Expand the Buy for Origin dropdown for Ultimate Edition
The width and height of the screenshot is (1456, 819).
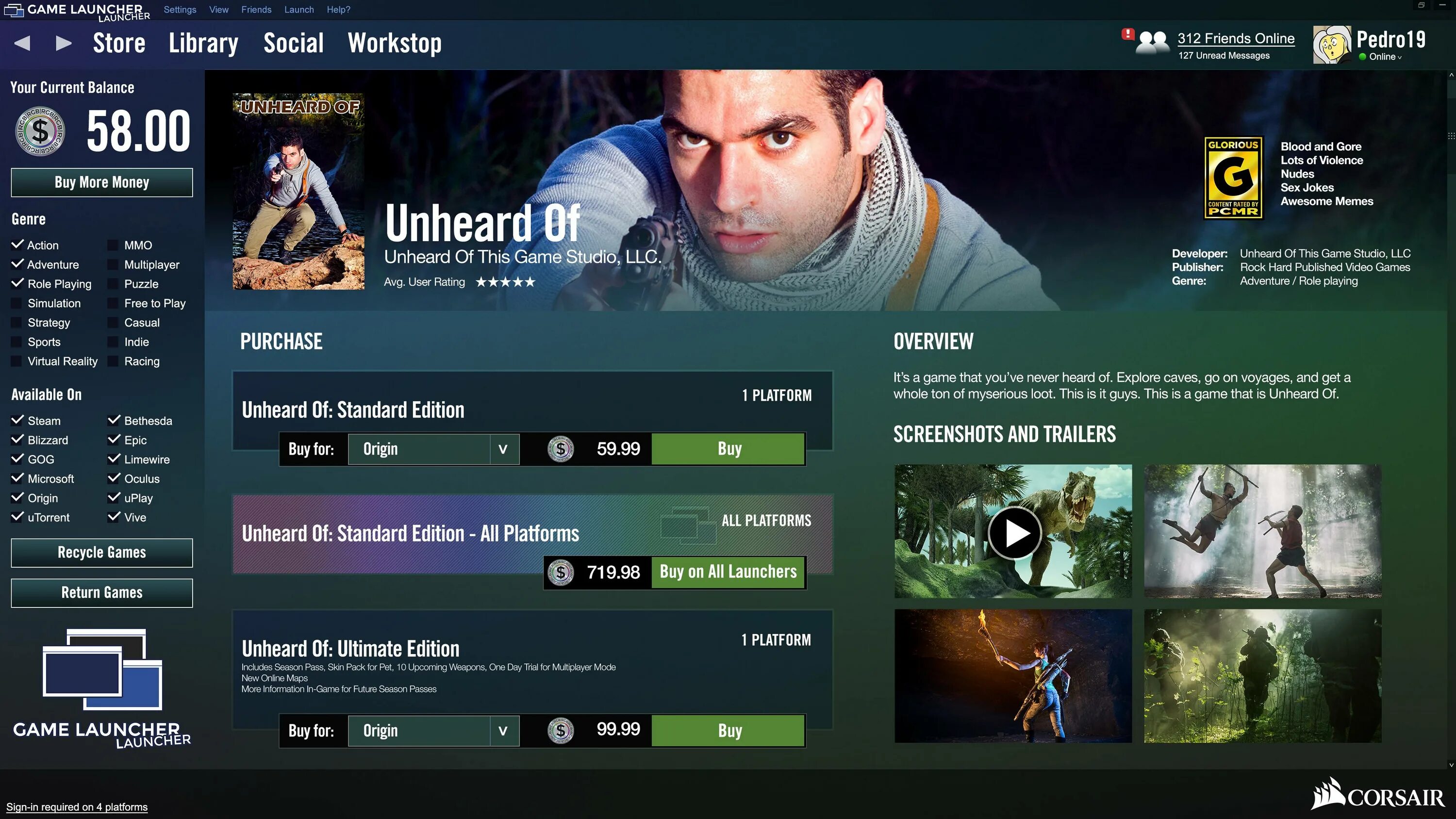pos(504,731)
